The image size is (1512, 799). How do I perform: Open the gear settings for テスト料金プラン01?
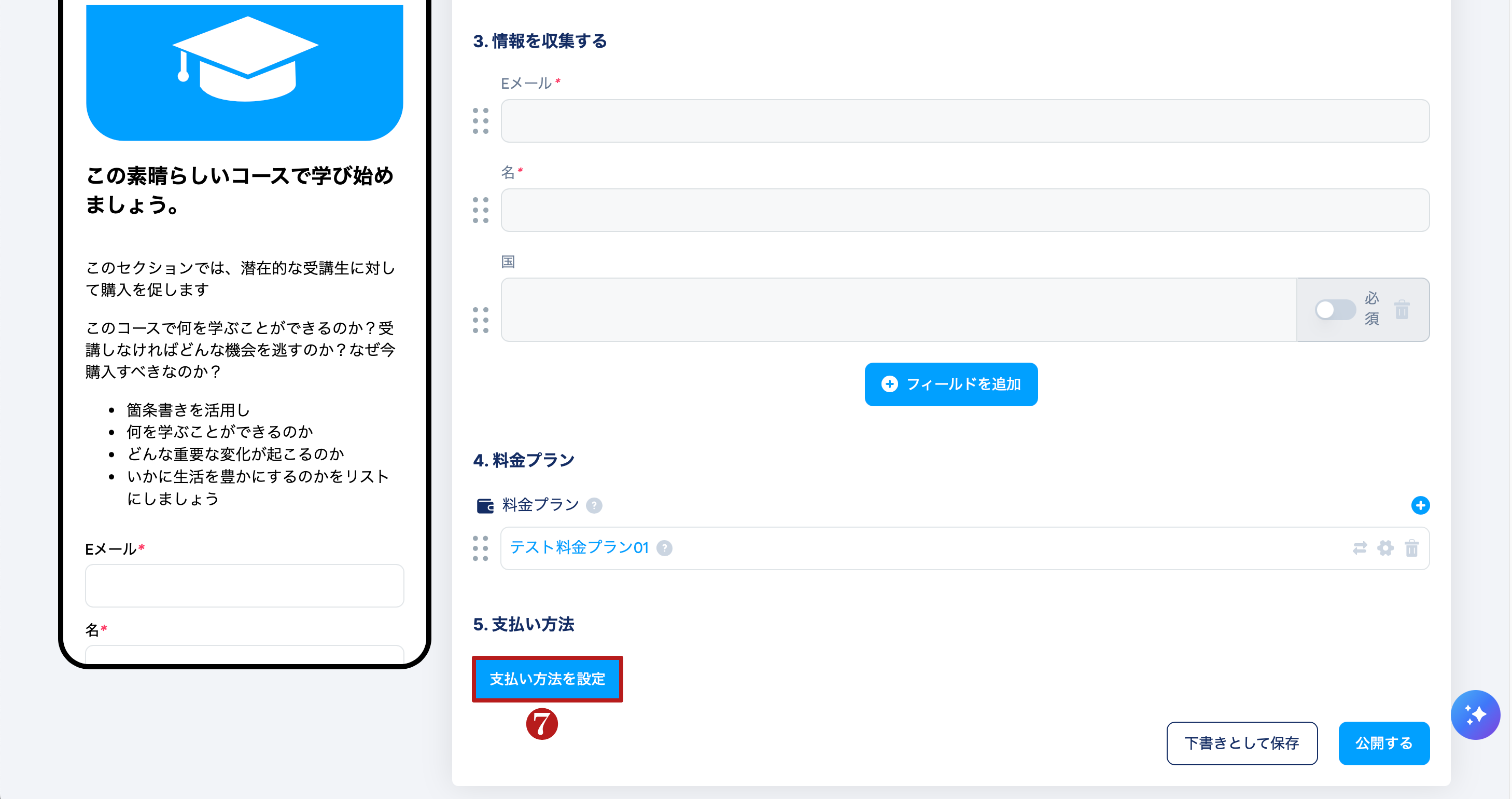tap(1385, 548)
